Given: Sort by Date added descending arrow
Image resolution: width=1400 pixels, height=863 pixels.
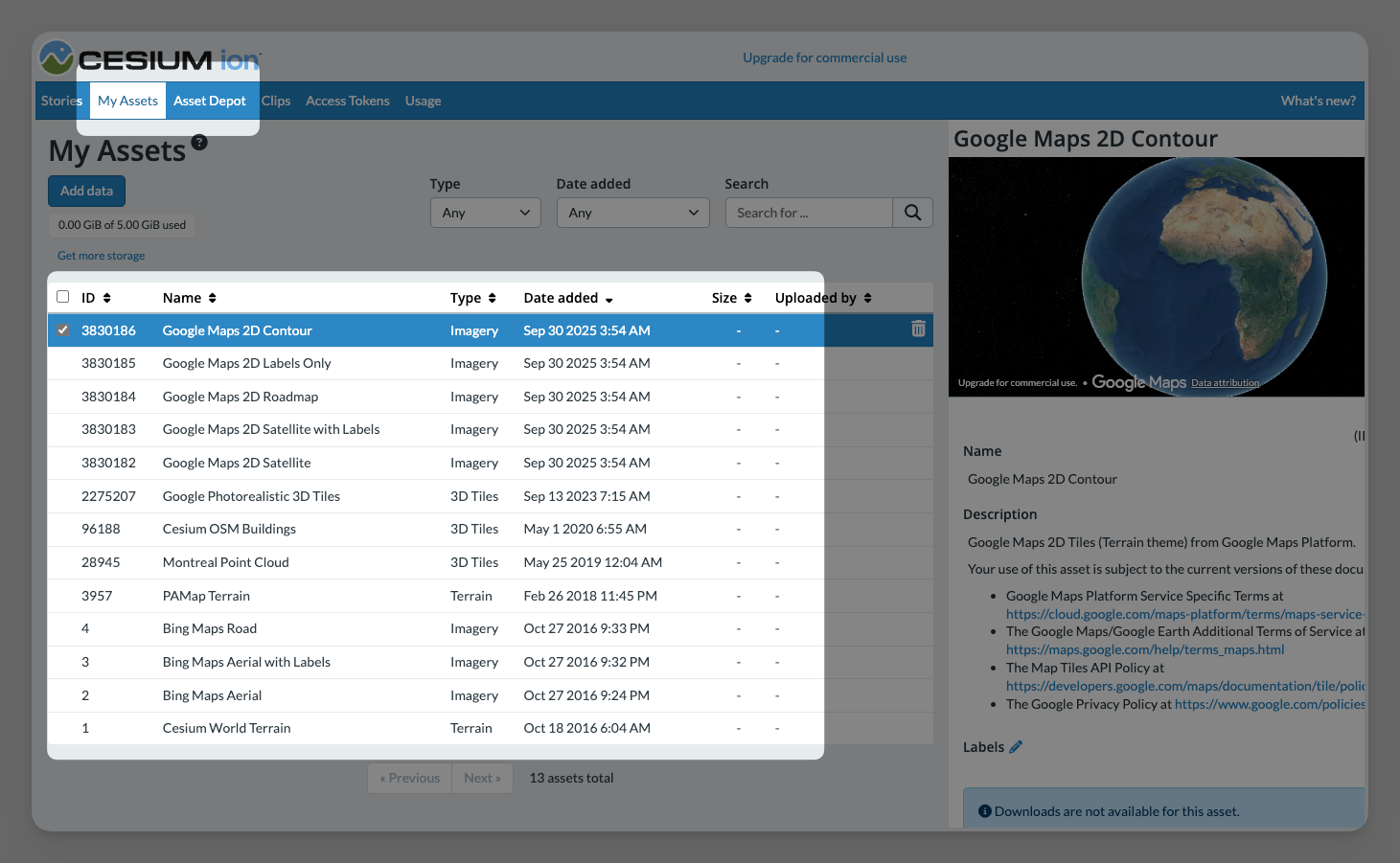Looking at the screenshot, I should click(608, 299).
